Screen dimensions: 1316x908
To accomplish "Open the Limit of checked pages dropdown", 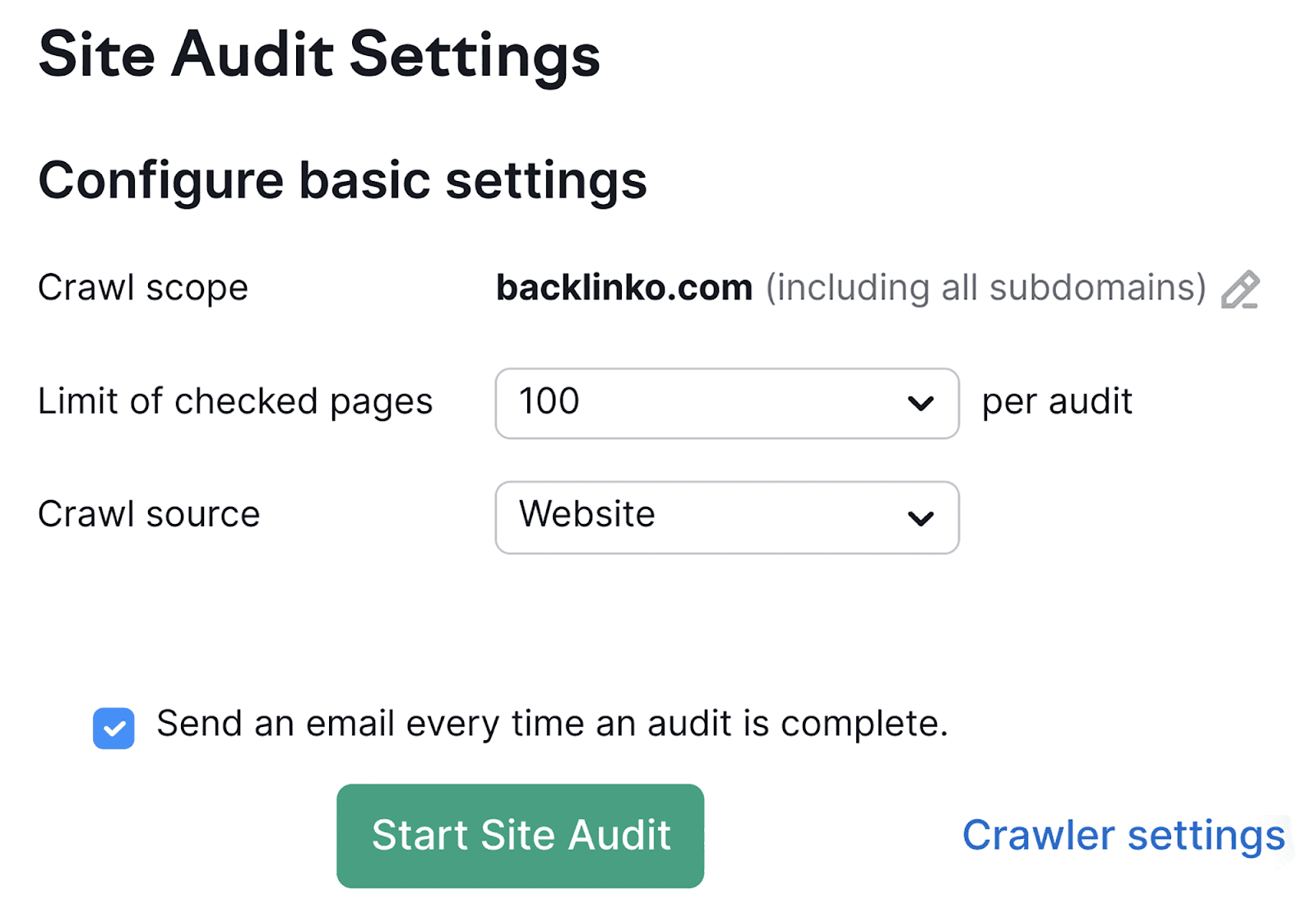I will pyautogui.click(x=726, y=403).
